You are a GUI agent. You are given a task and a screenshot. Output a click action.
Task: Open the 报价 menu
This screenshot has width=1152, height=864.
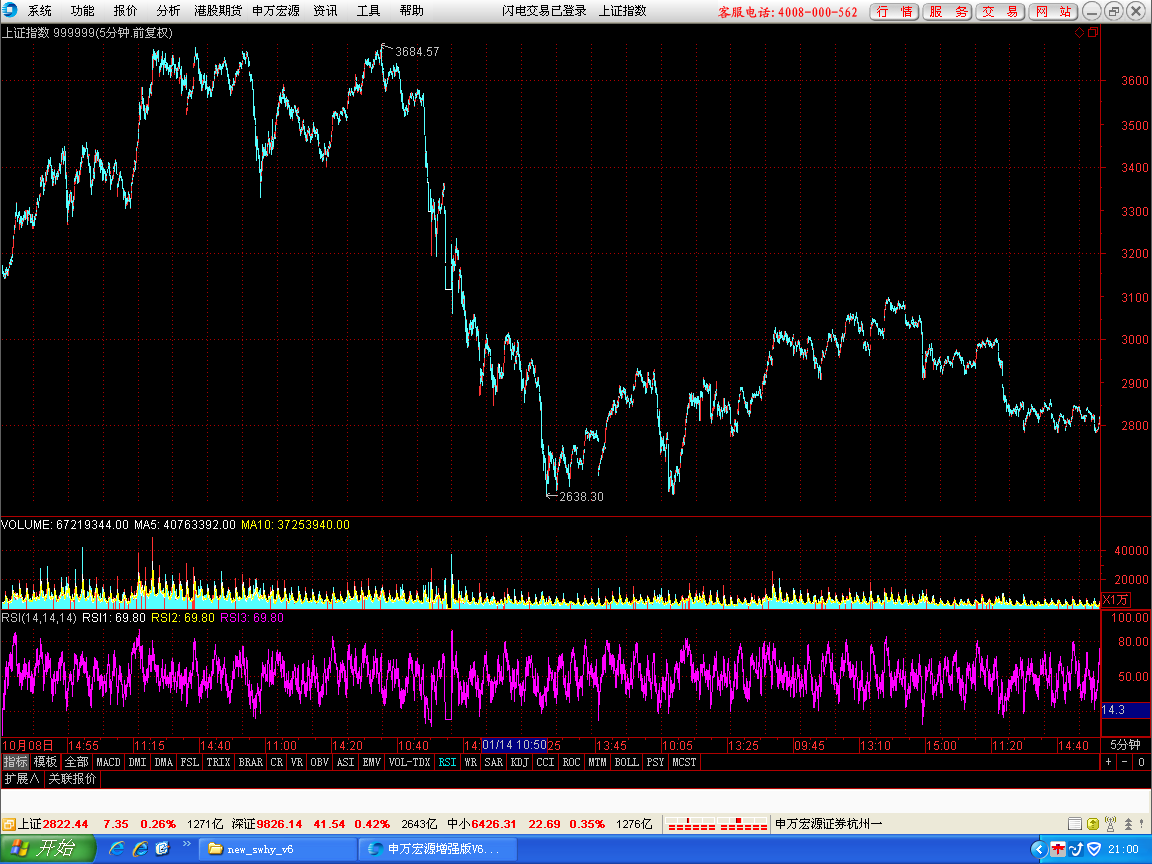pyautogui.click(x=125, y=11)
